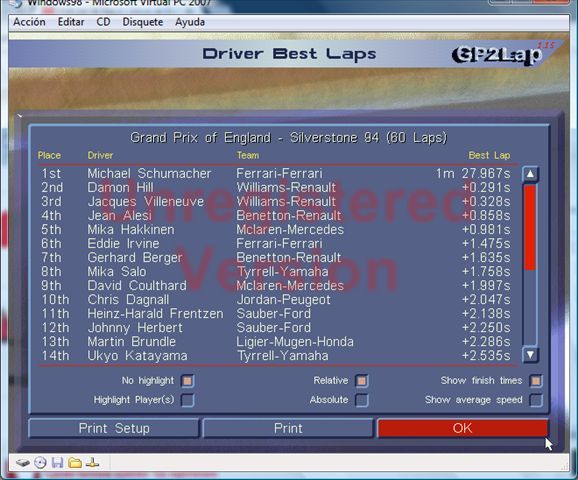
Task: Click the scroll down arrow of driver list
Action: [530, 355]
